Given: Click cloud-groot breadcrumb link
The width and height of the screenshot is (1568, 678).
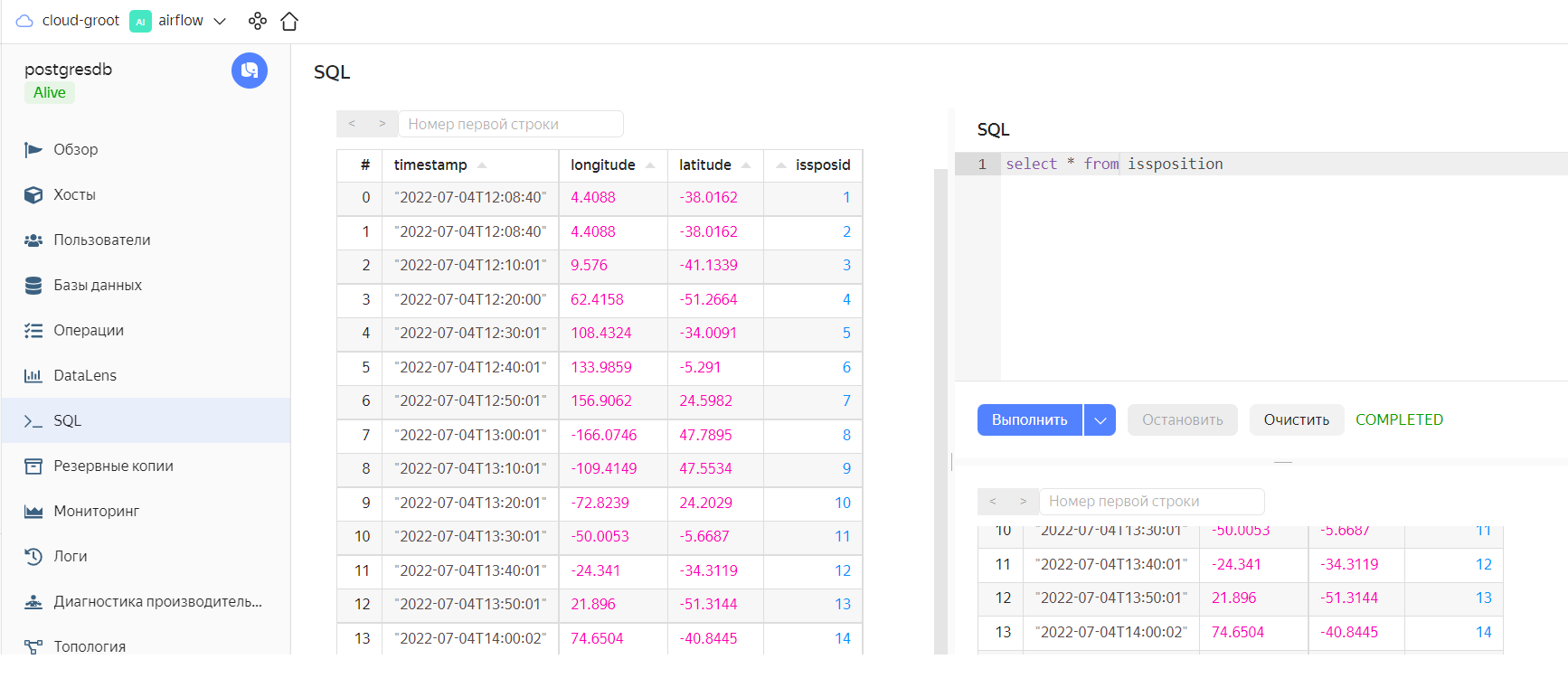Looking at the screenshot, I should click(x=80, y=21).
